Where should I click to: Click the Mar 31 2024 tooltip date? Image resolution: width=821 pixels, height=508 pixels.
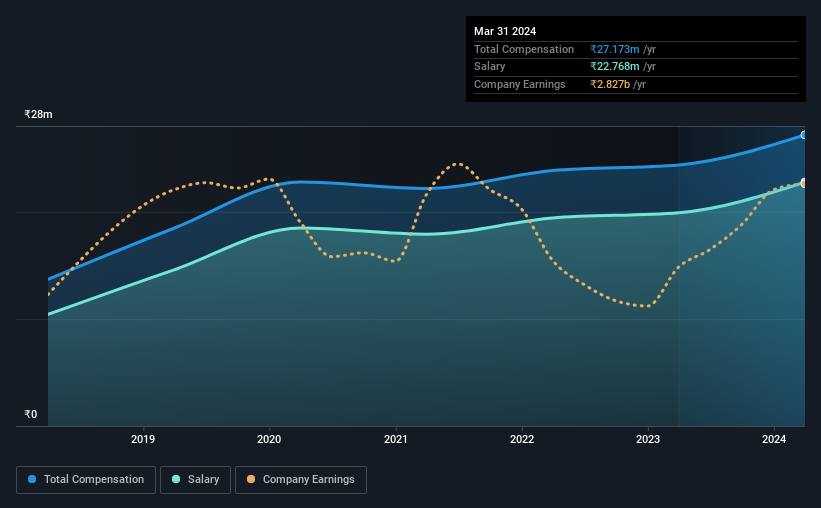coord(505,31)
